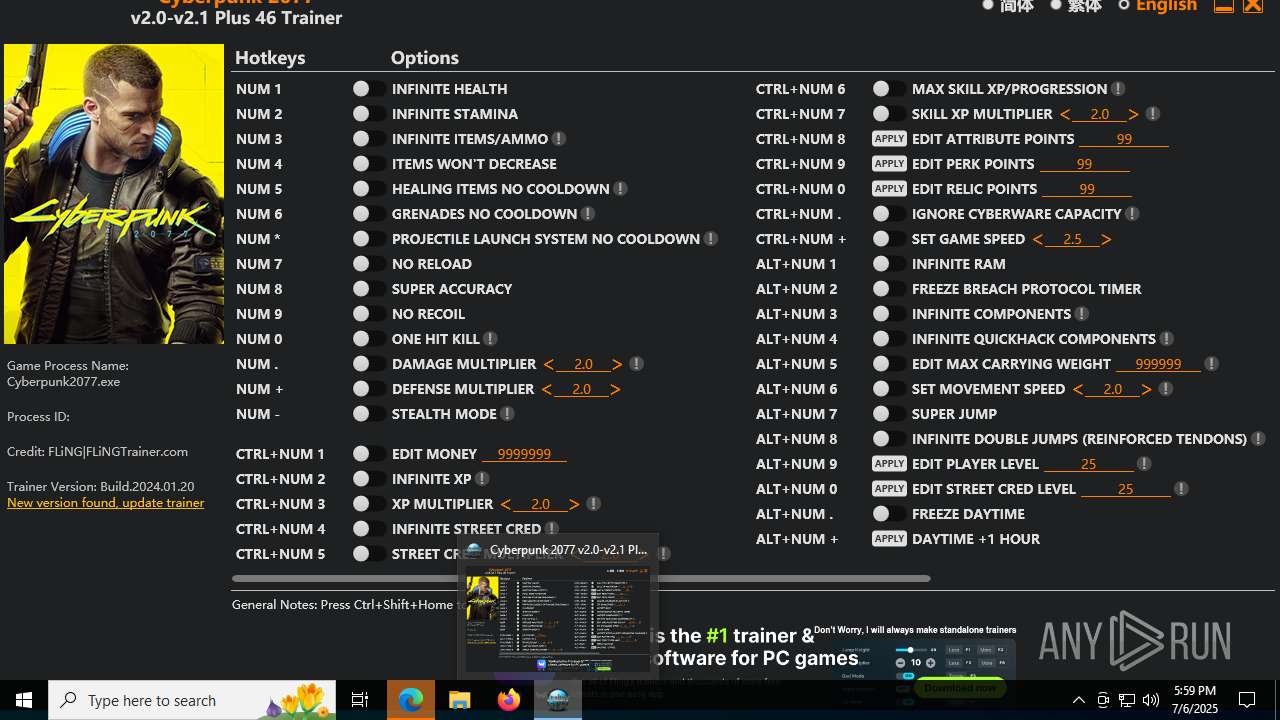The height and width of the screenshot is (720, 1280).
Task: Open the Task View taskbar button
Action: (x=360, y=700)
